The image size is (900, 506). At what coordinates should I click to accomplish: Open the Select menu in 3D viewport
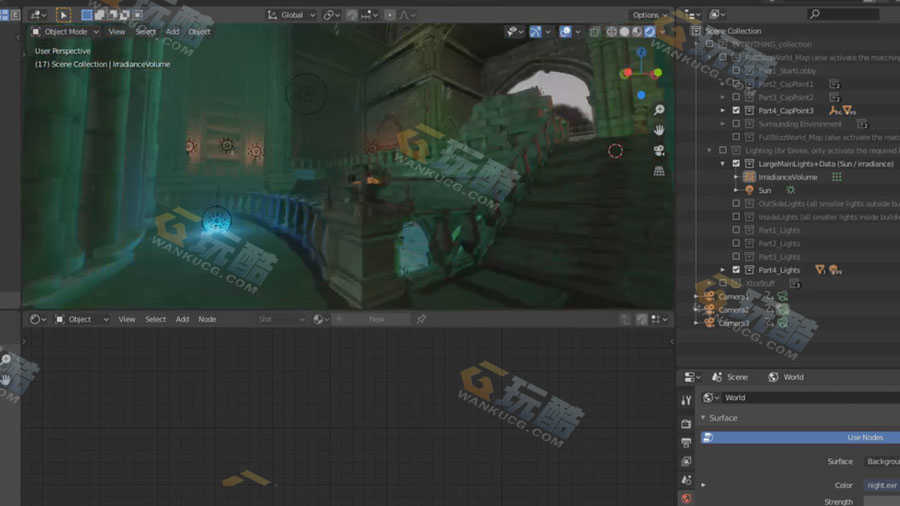[145, 32]
